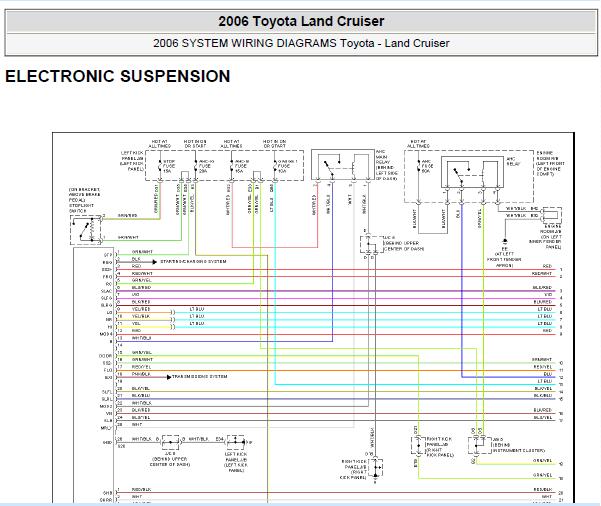Click the "BLK/YEL" label on pin 20
601x506 pixels.
point(141,389)
